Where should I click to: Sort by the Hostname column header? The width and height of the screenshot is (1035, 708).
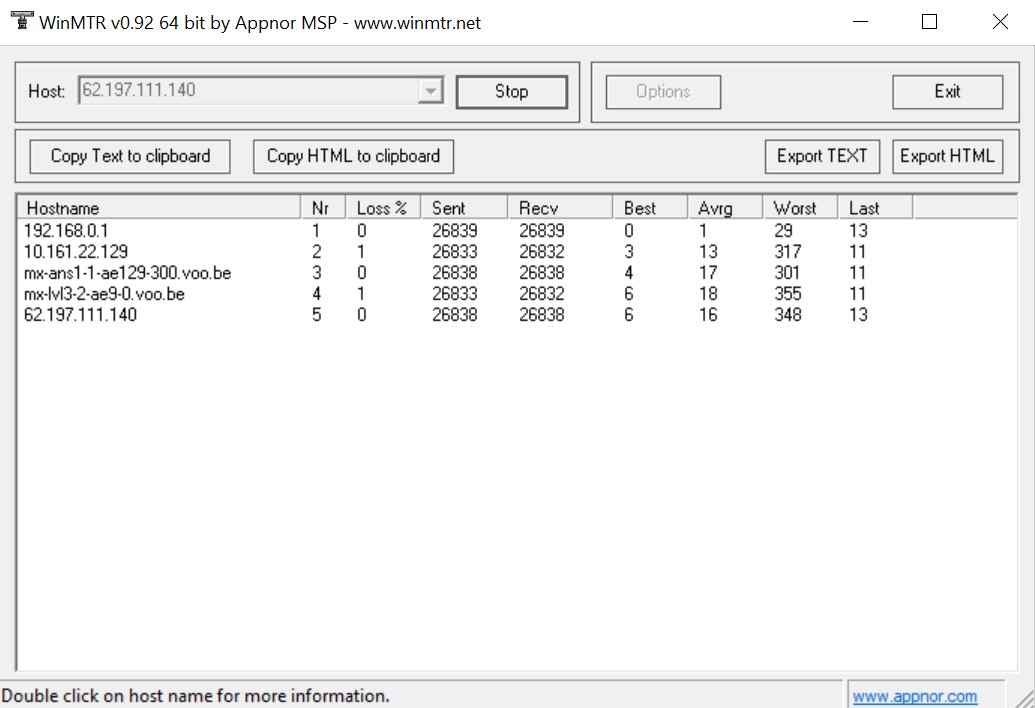click(159, 208)
